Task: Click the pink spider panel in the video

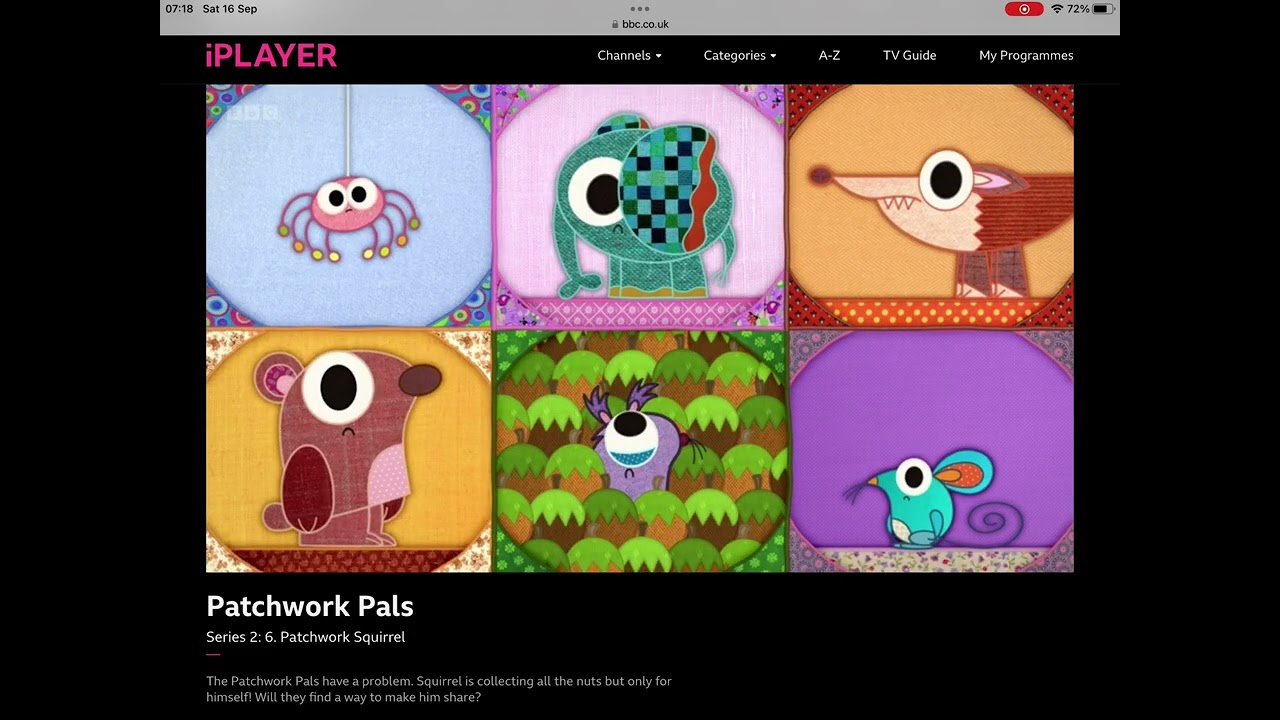Action: click(348, 206)
